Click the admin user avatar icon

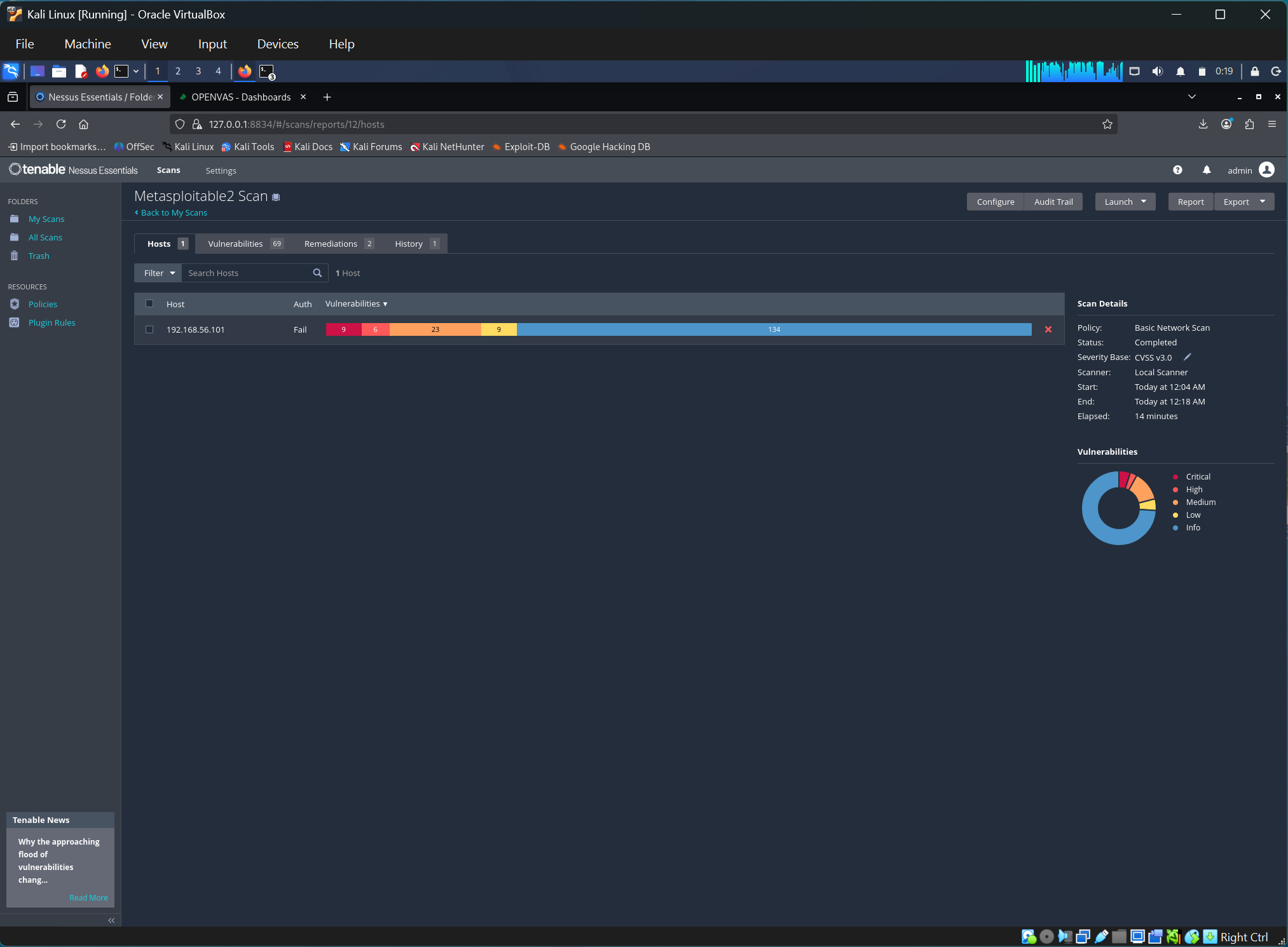(x=1266, y=169)
